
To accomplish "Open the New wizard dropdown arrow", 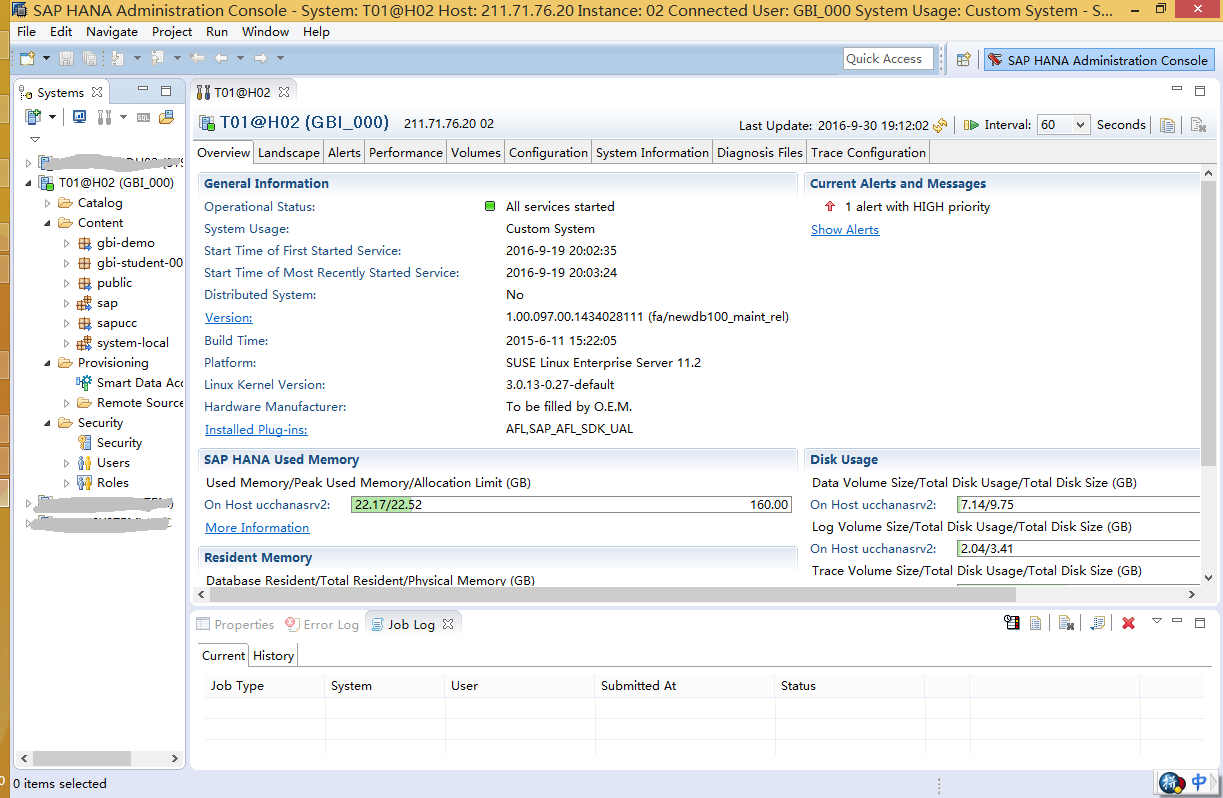I will 46,58.
